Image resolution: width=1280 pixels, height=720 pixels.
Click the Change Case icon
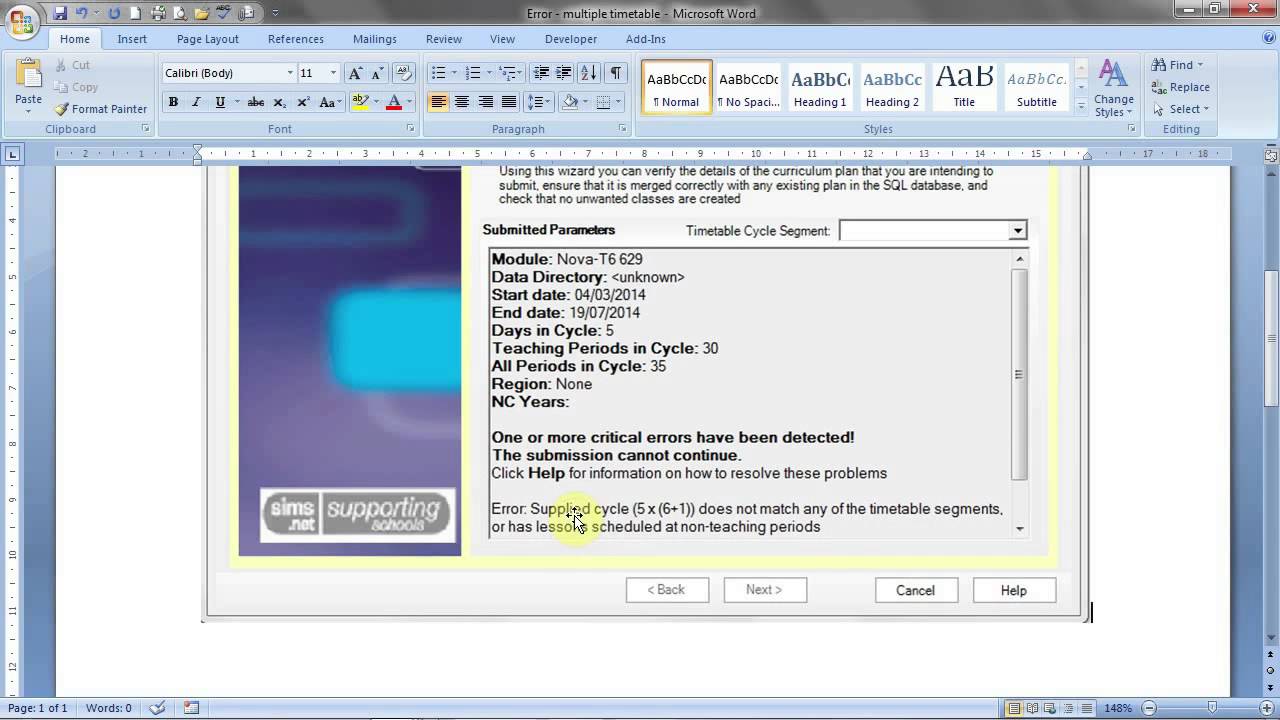click(330, 102)
